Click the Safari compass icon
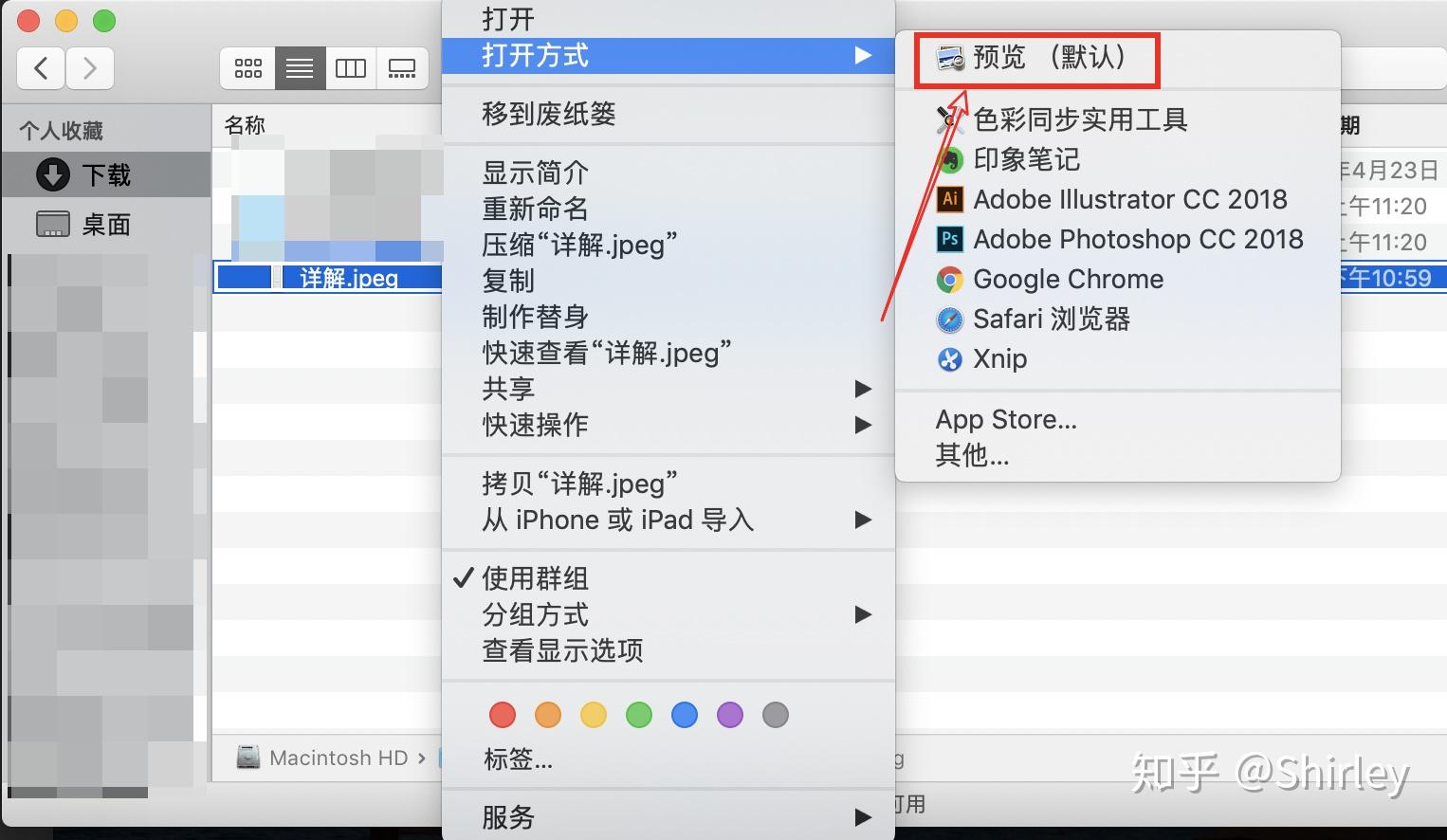Image resolution: width=1447 pixels, height=840 pixels. [950, 319]
